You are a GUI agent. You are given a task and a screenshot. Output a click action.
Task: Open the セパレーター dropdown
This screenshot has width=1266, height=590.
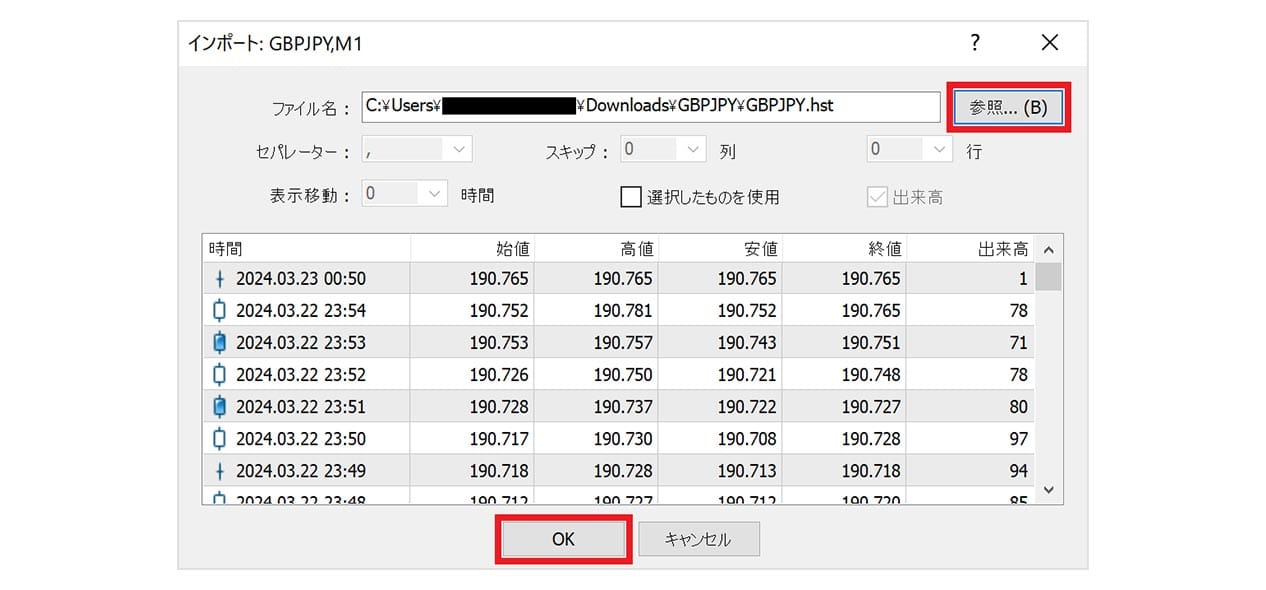458,150
